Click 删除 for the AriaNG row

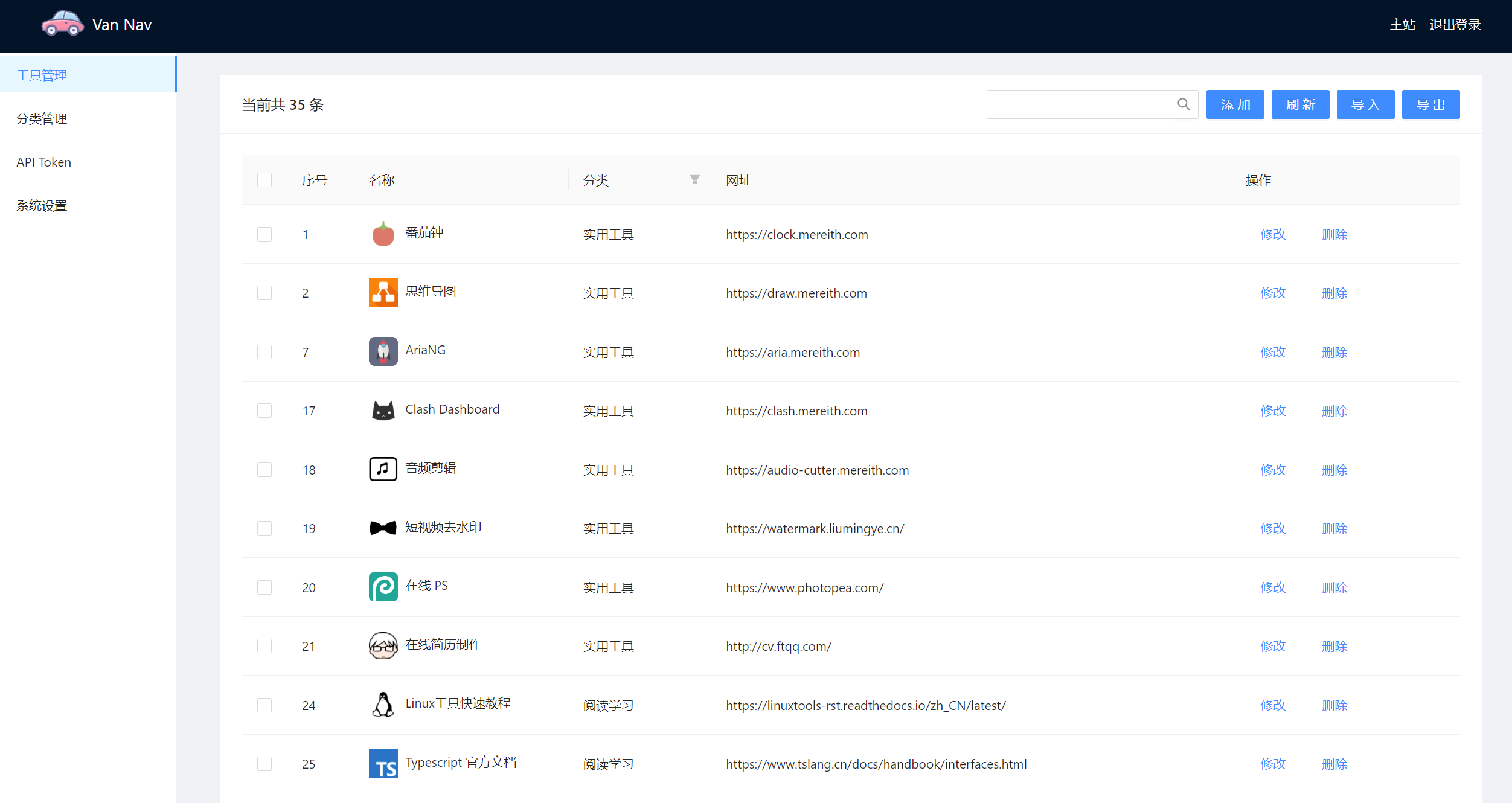tap(1334, 352)
